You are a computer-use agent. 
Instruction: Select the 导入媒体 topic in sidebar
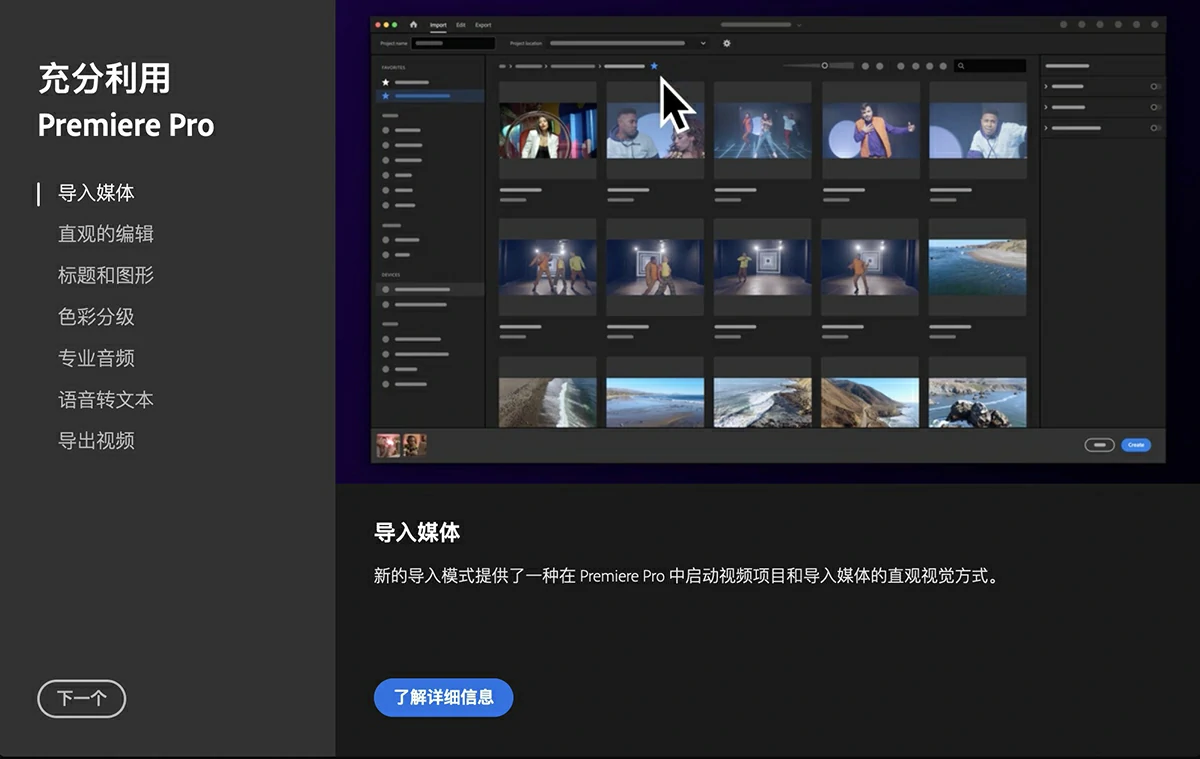[96, 193]
